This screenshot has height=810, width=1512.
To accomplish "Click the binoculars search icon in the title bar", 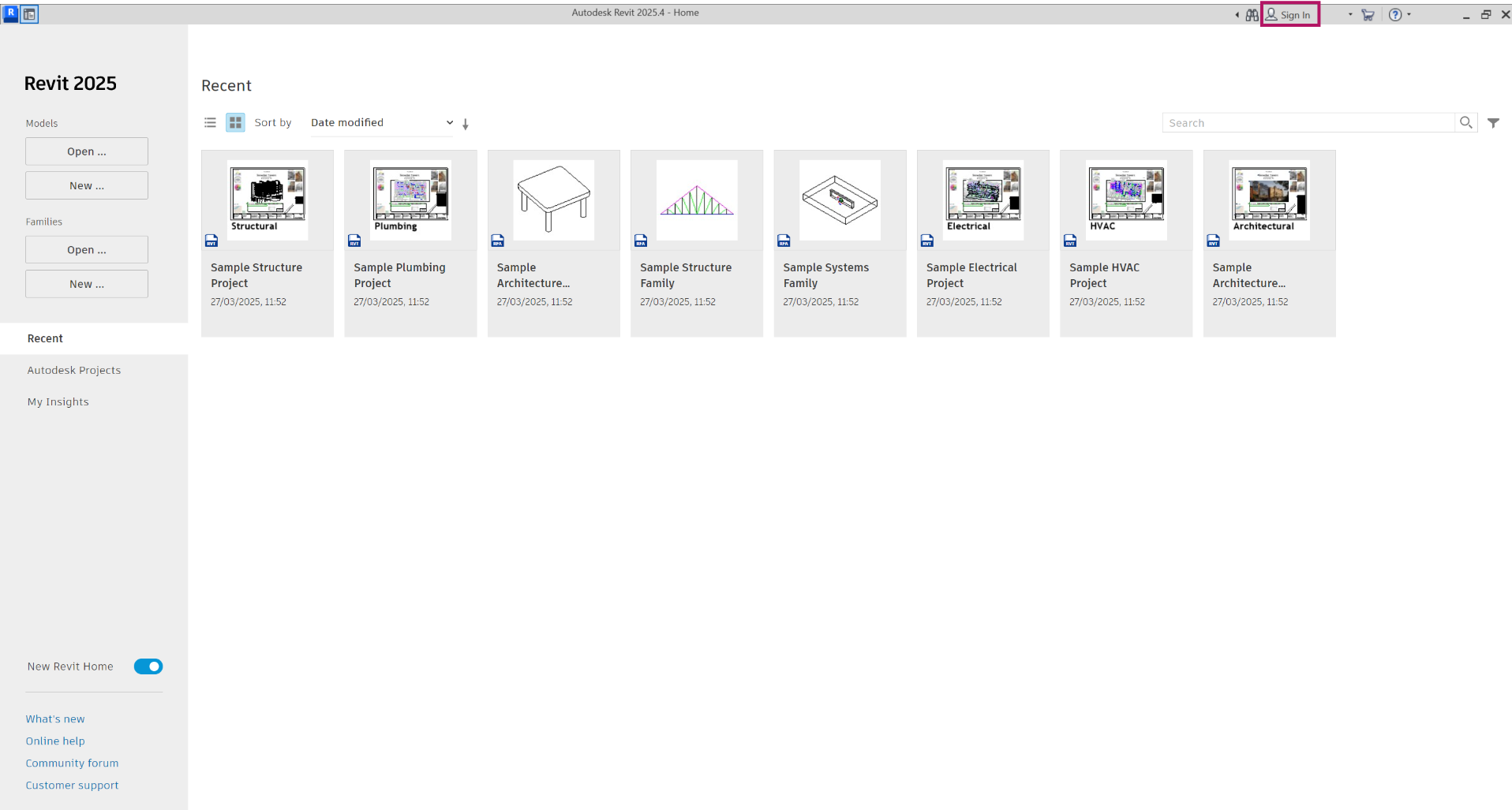I will click(x=1252, y=15).
